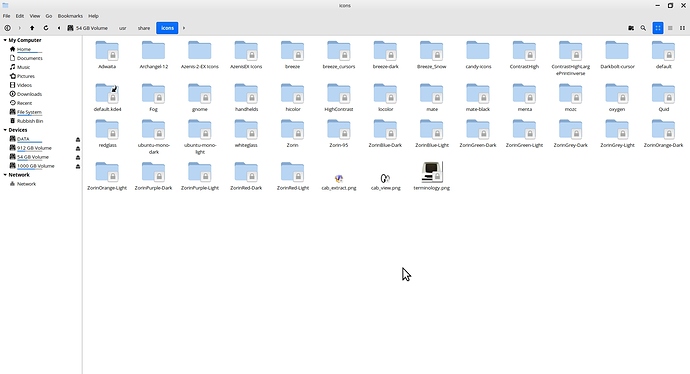
Task: Select the candy-icons folder
Action: [x=478, y=55]
